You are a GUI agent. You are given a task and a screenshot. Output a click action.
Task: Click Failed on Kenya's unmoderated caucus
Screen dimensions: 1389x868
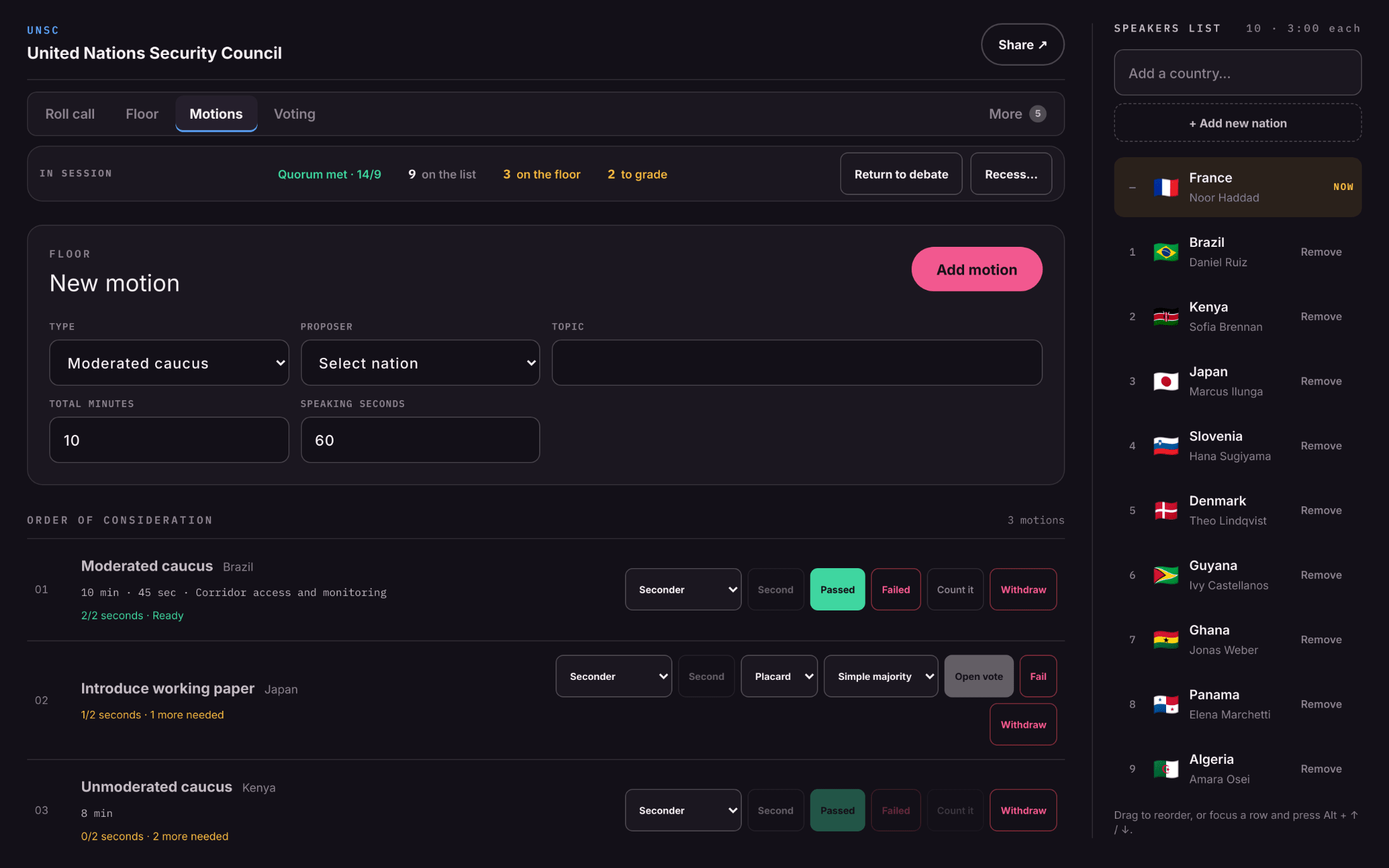[895, 810]
